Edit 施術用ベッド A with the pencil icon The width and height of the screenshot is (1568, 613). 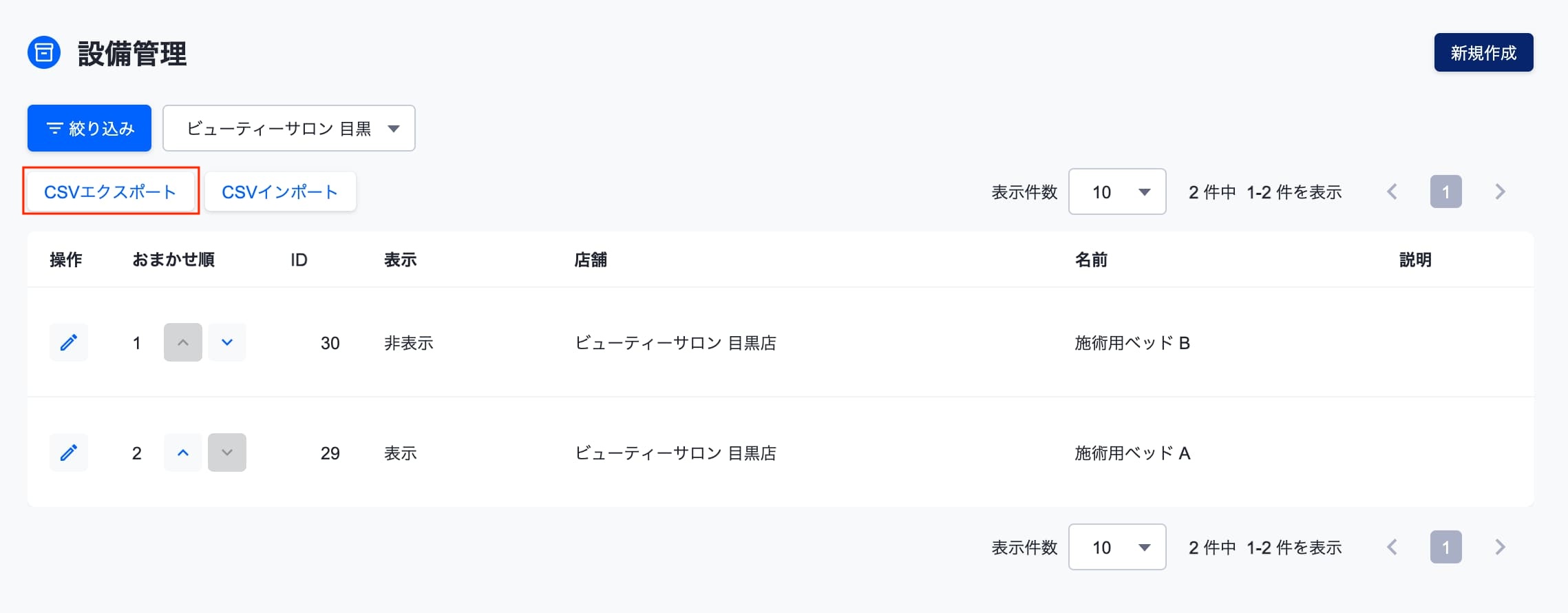[x=69, y=453]
